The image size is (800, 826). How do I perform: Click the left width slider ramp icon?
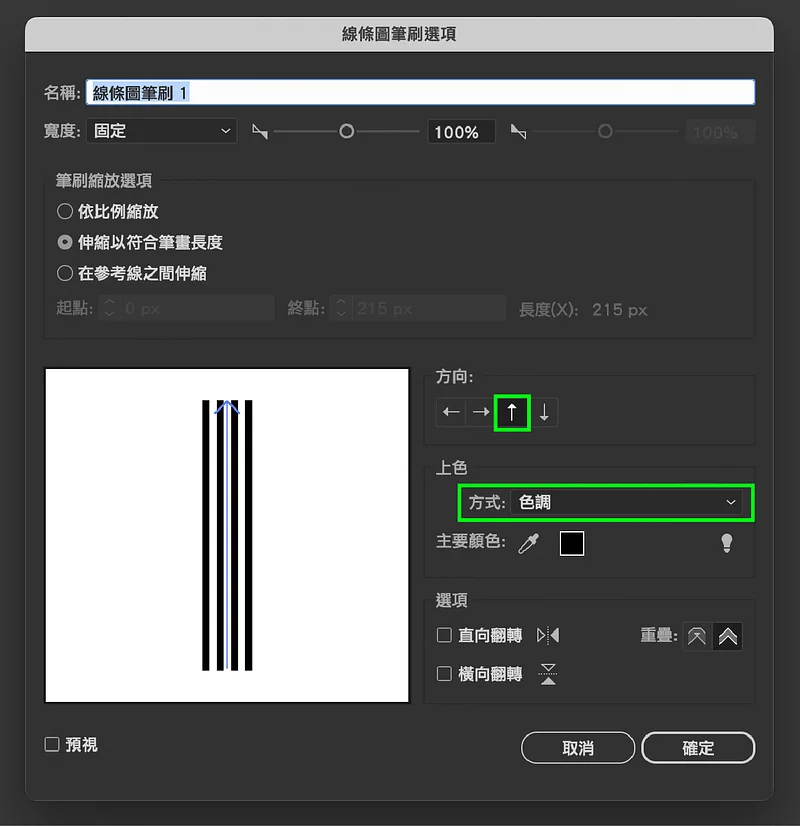260,132
